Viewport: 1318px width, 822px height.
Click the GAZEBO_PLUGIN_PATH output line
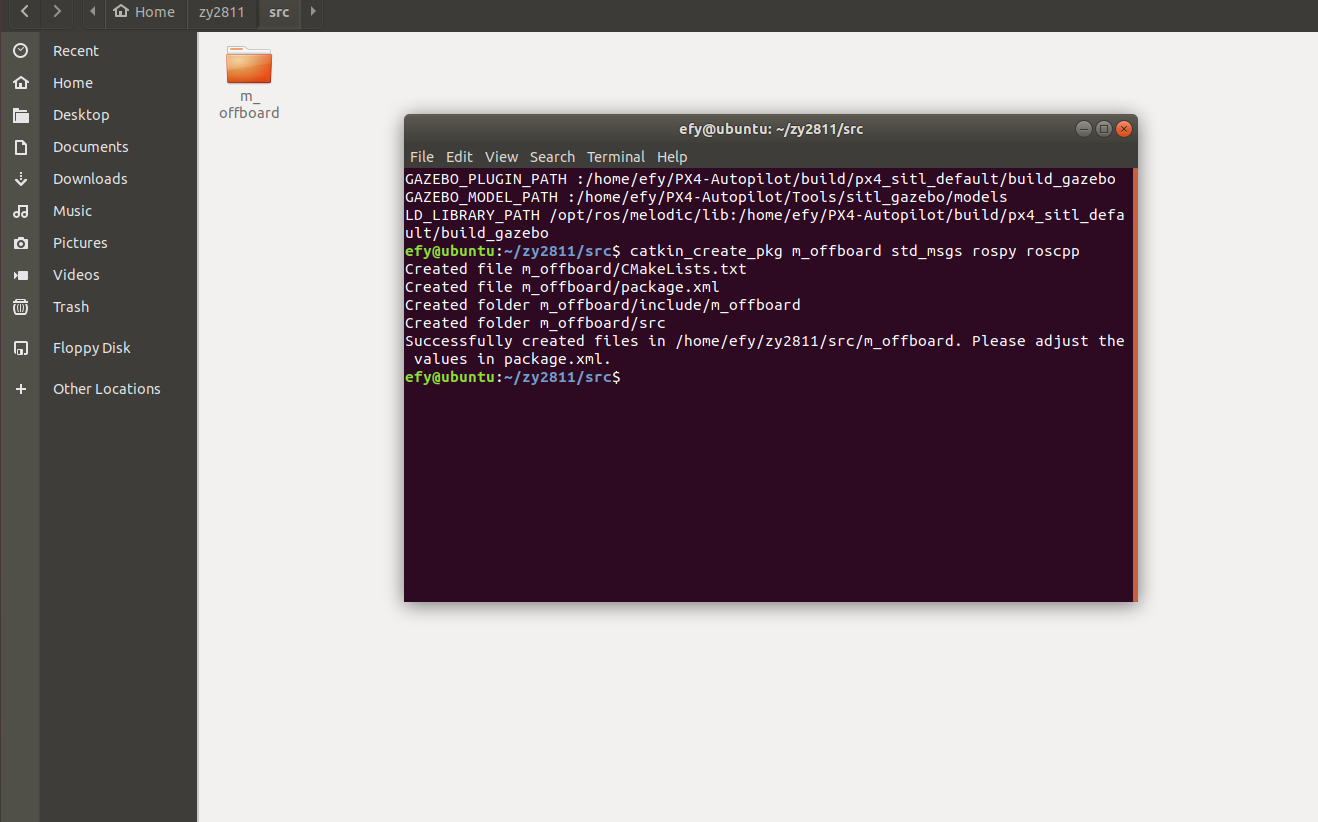point(760,179)
